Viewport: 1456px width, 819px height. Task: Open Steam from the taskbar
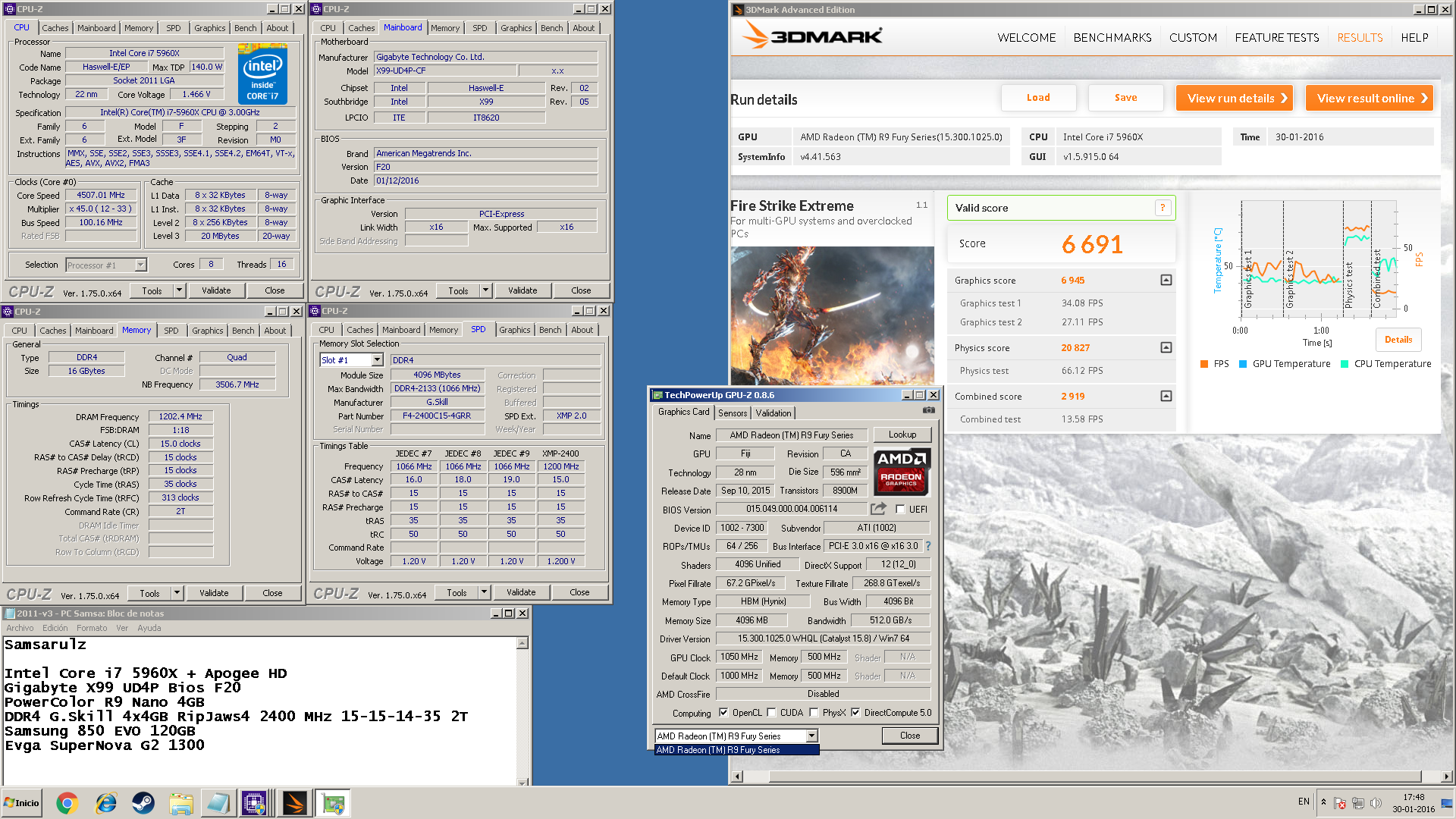coord(143,803)
